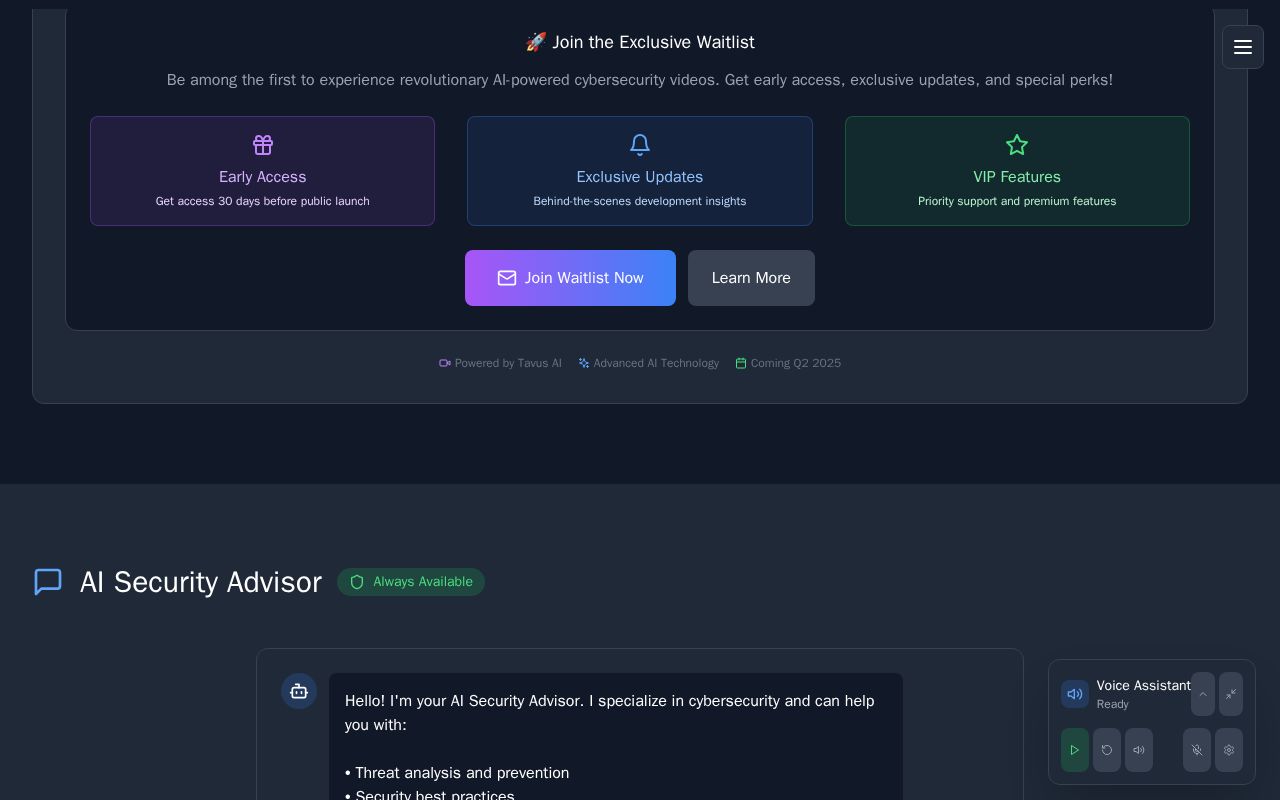
Task: Open voice assistant settings gear
Action: [x=1229, y=750]
